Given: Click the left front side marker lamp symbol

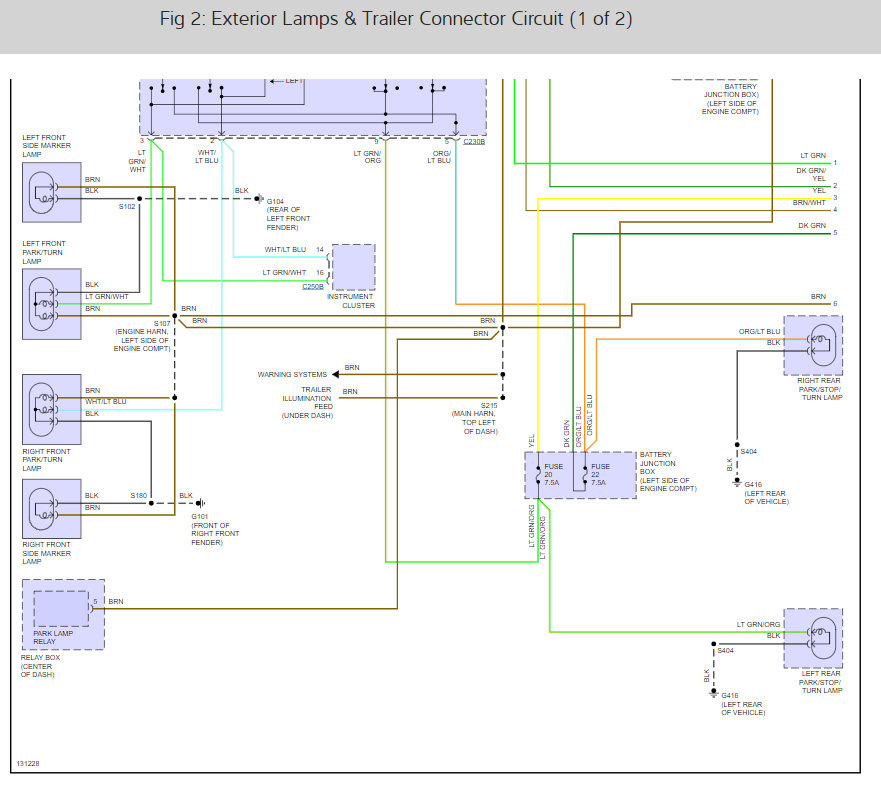Looking at the screenshot, I should click(x=52, y=192).
